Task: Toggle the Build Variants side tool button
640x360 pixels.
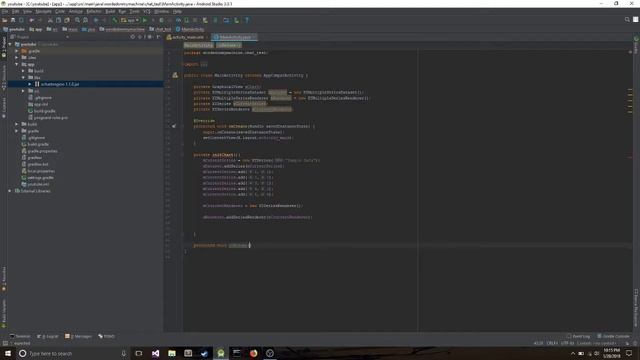Action: pos(4,313)
